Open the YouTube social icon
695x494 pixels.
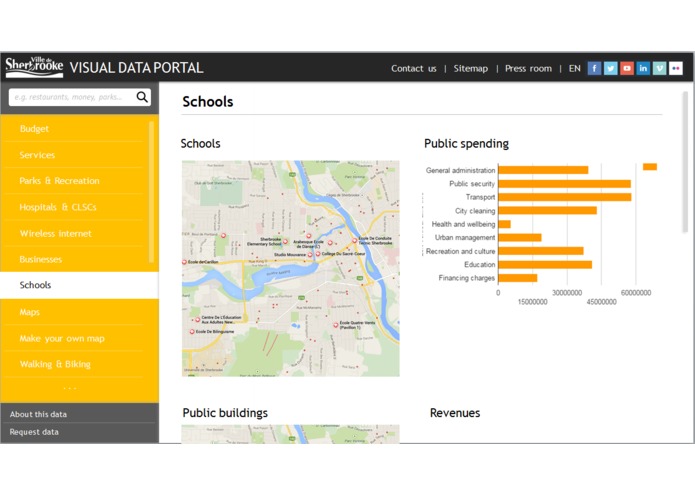tap(627, 68)
